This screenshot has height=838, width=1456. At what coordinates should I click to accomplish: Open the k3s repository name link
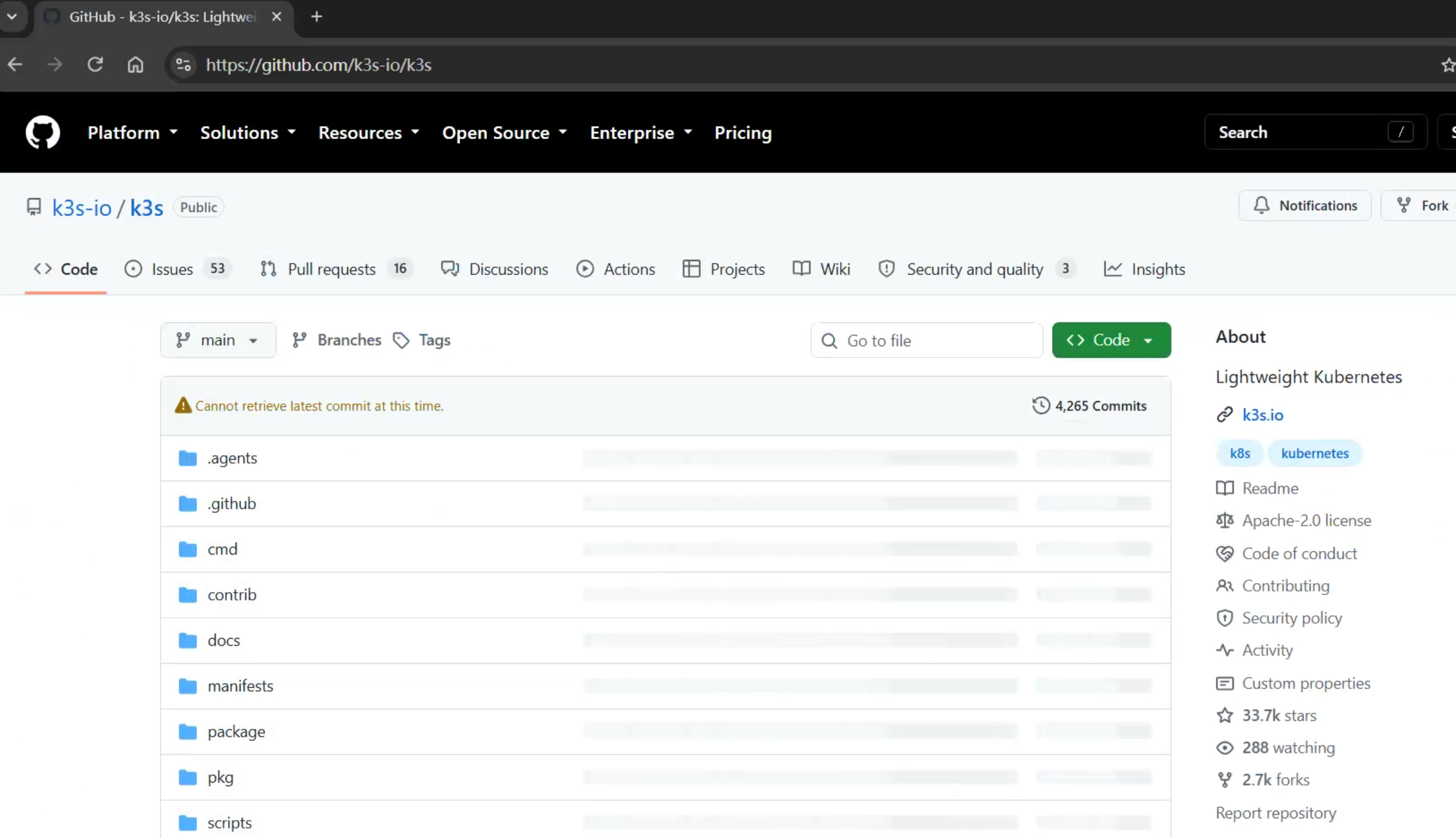[x=146, y=208]
